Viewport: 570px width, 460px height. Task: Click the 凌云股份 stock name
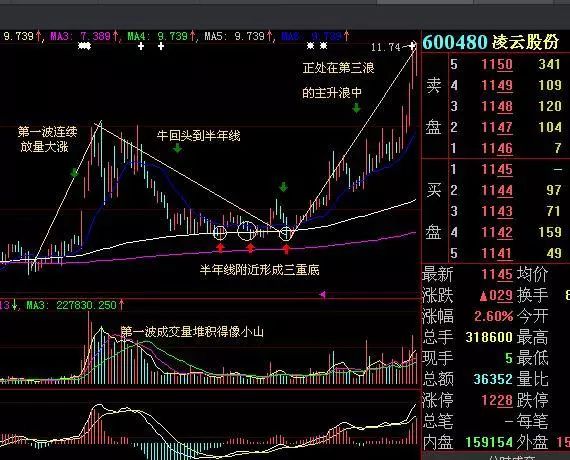click(x=525, y=42)
